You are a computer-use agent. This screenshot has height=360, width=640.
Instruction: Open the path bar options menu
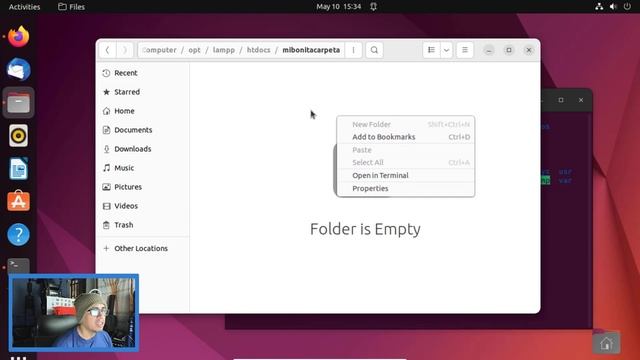point(353,50)
